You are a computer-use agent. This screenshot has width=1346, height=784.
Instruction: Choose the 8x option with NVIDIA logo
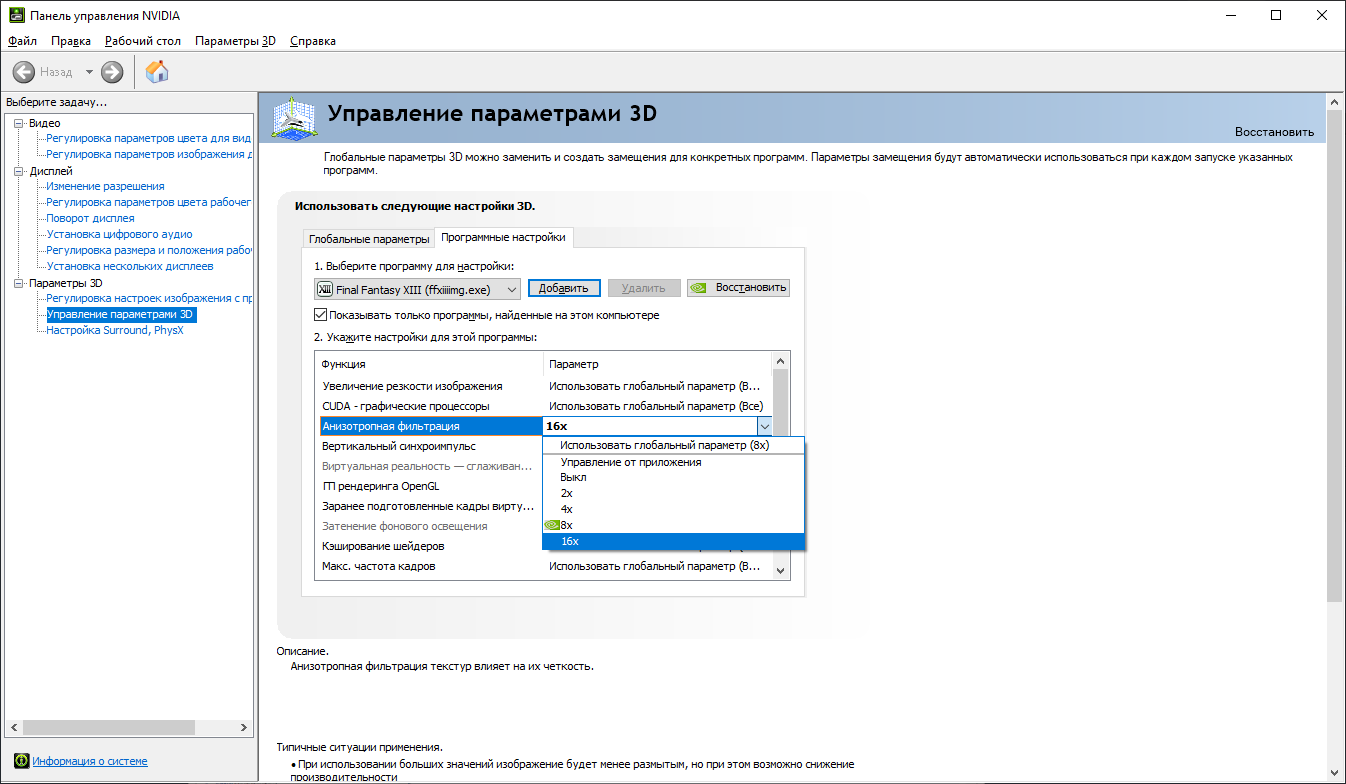[x=673, y=526]
